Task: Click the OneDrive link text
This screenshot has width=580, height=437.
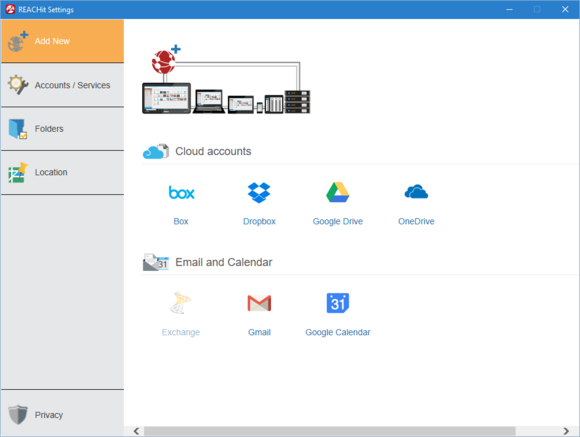Action: coord(416,221)
